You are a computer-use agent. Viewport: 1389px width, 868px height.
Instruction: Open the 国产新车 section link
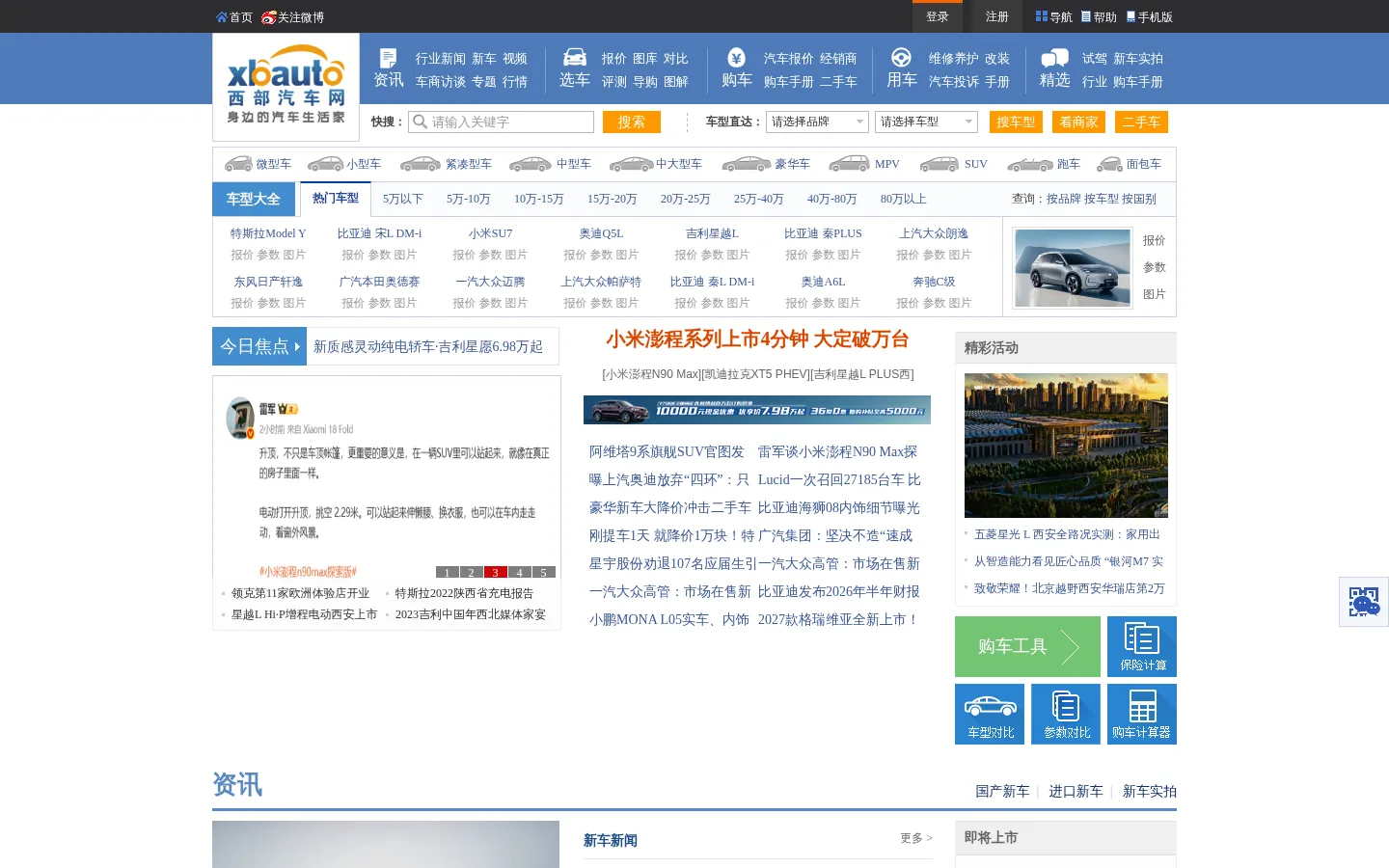(x=1002, y=791)
